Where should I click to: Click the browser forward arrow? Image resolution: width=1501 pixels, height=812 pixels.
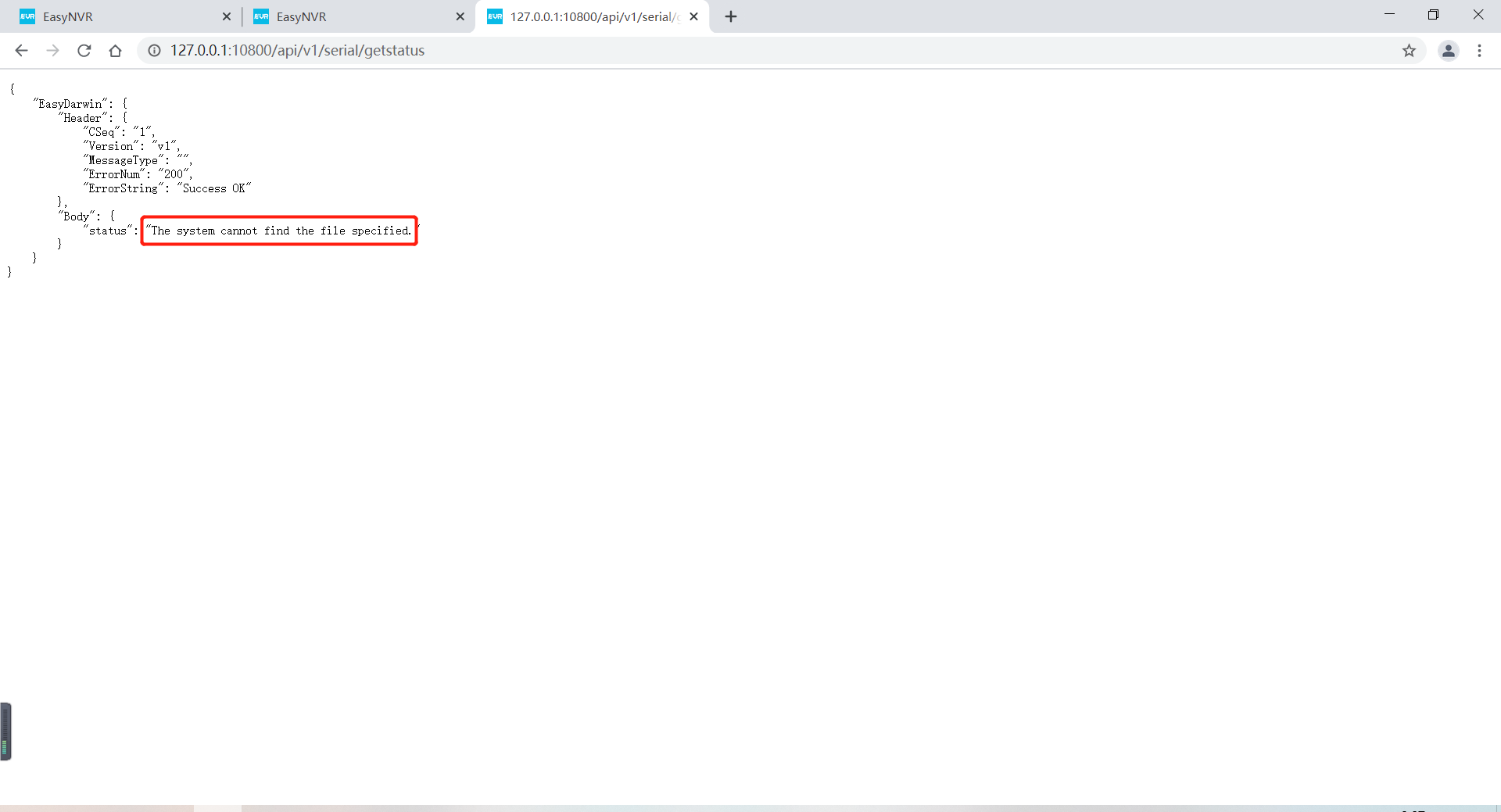click(x=52, y=51)
